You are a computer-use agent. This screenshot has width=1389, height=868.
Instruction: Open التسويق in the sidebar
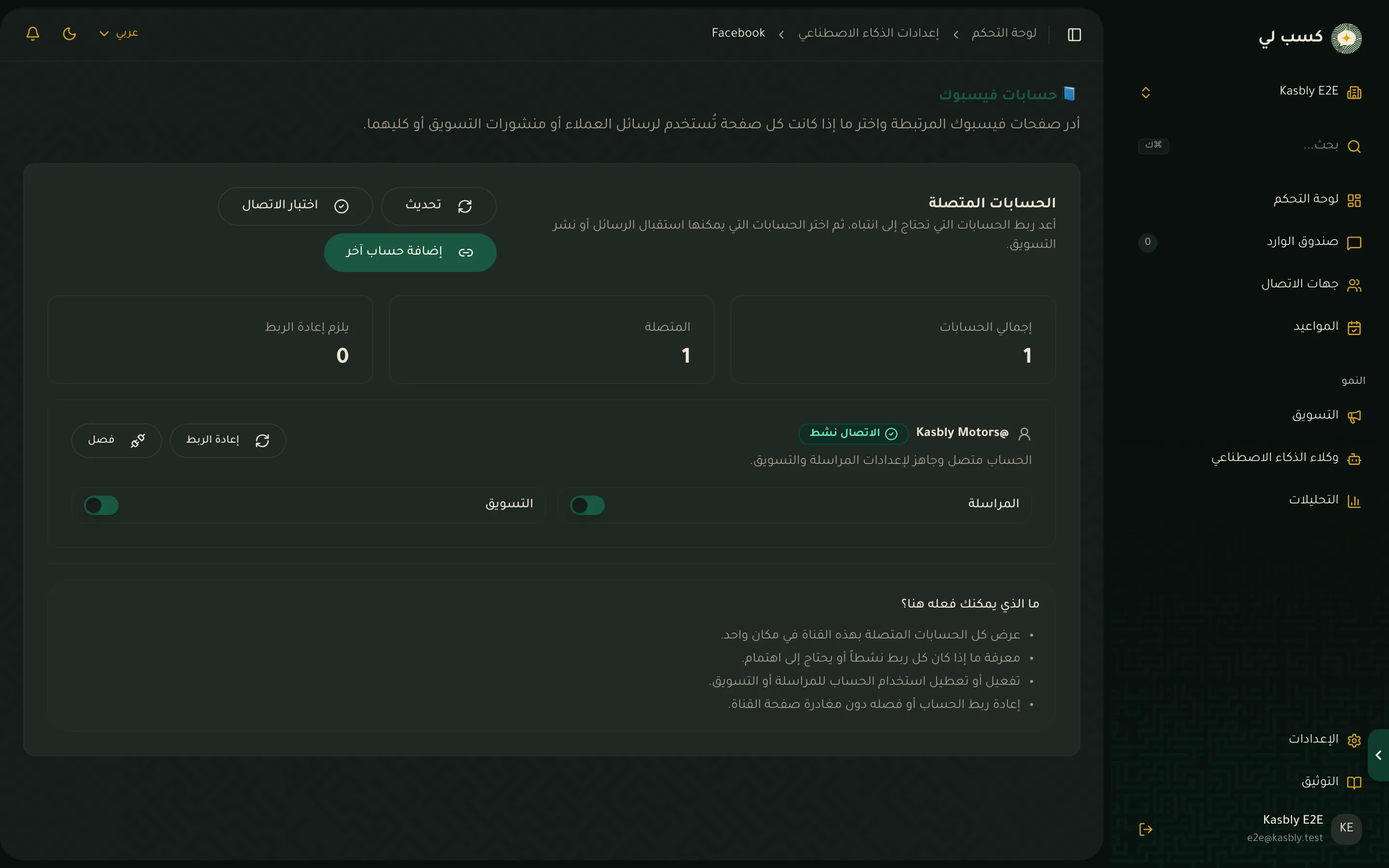point(1250,416)
